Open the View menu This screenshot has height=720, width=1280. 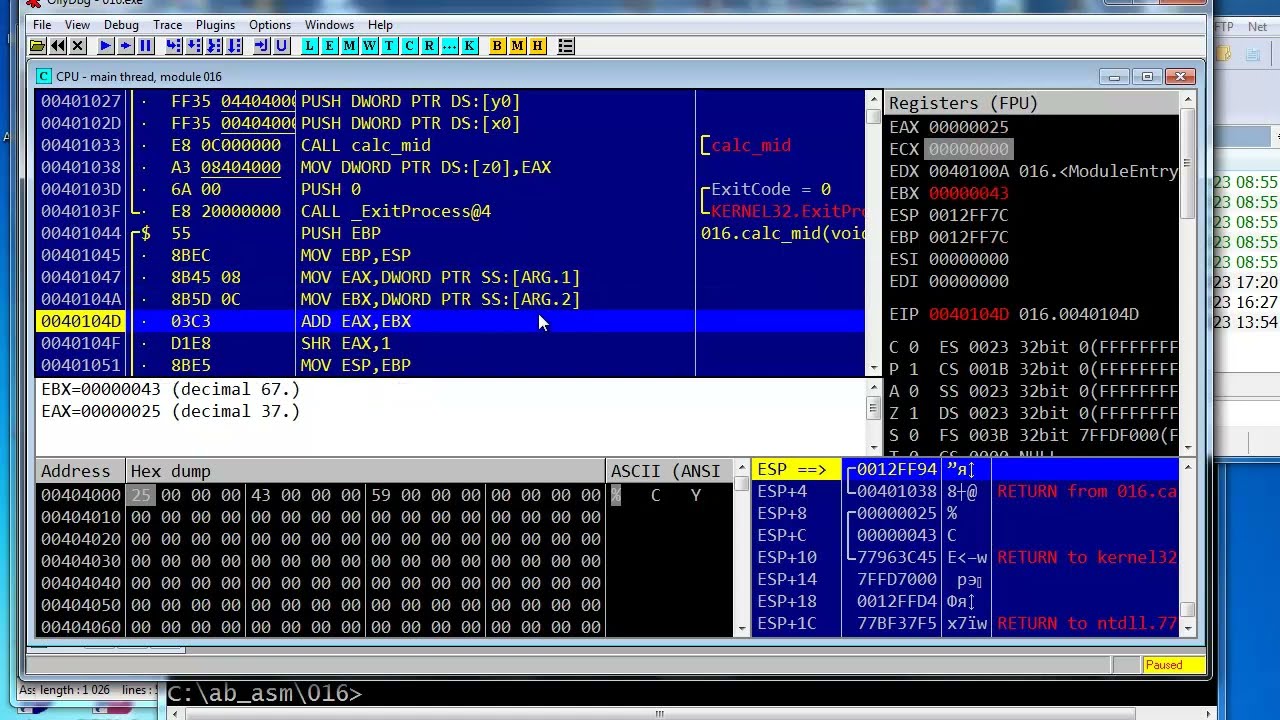pos(77,25)
